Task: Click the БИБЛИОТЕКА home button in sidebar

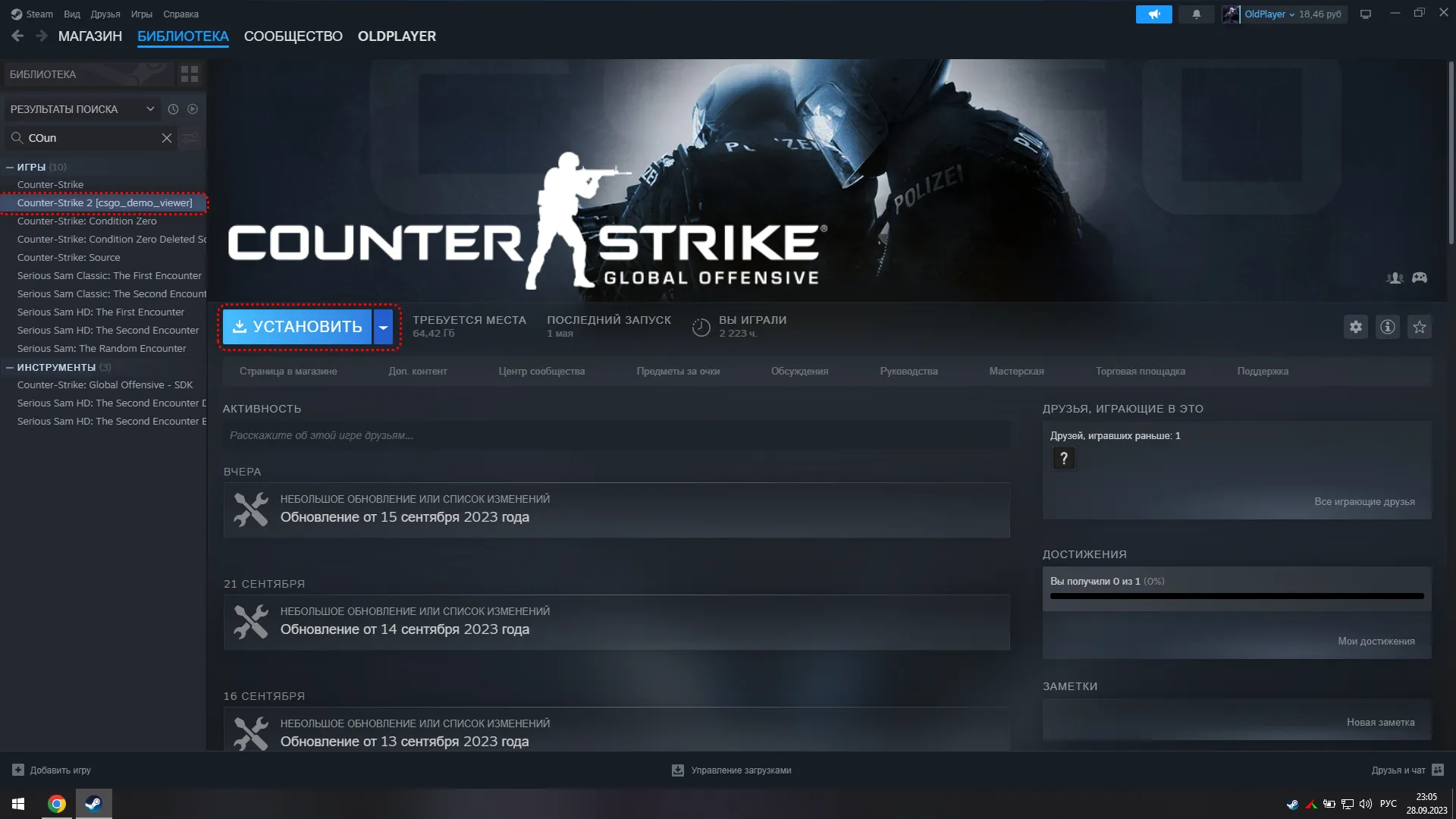Action: [x=88, y=74]
